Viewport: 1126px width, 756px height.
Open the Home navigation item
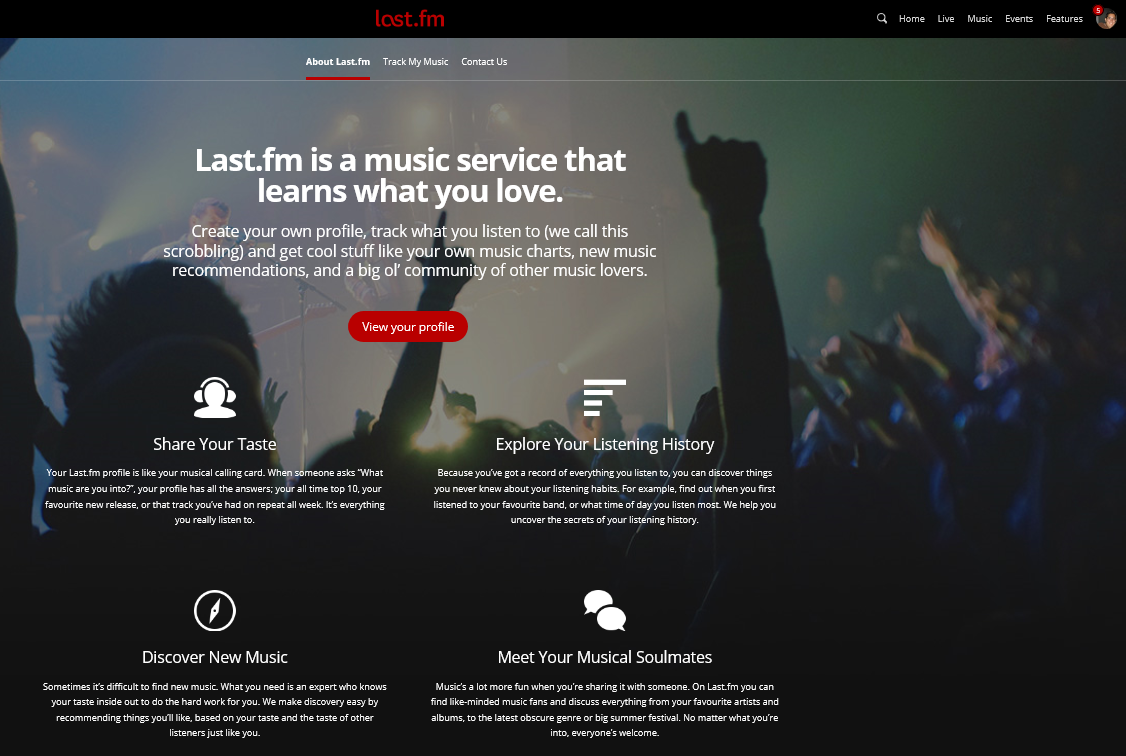pos(911,19)
